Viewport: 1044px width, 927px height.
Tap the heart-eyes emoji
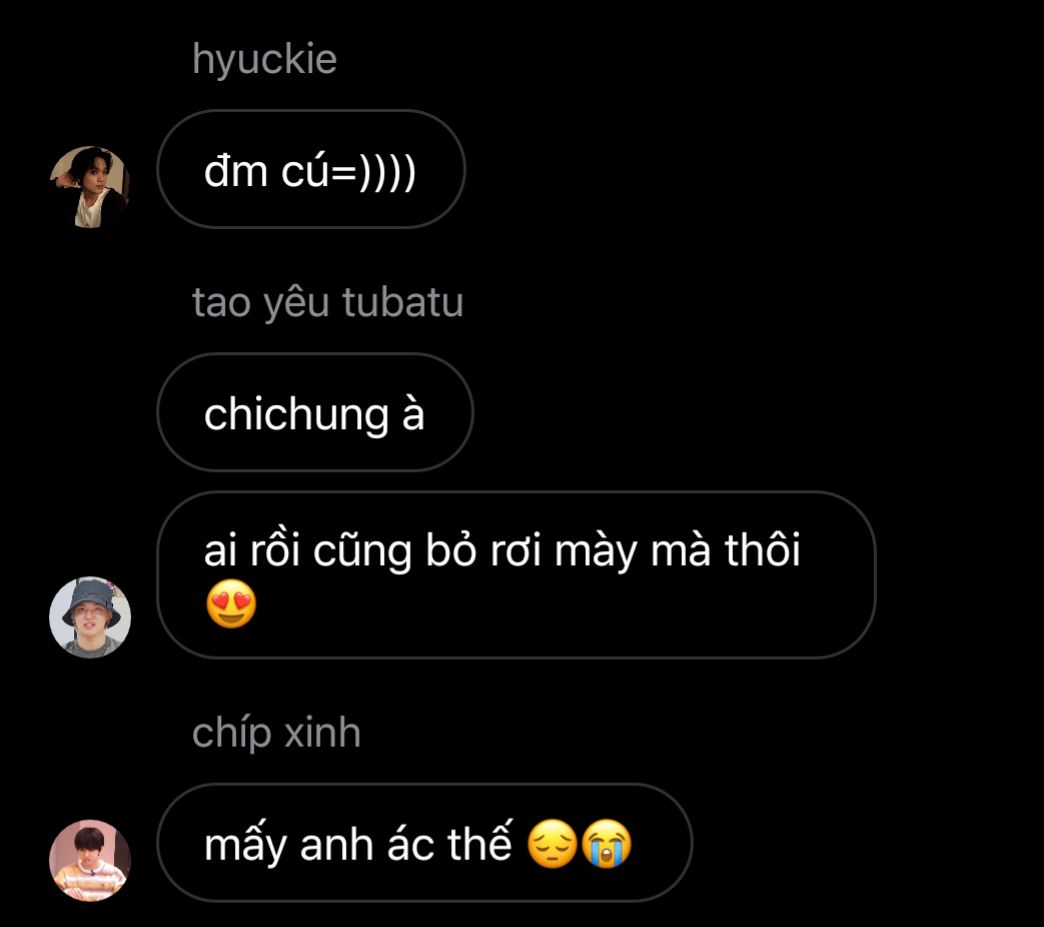[231, 603]
